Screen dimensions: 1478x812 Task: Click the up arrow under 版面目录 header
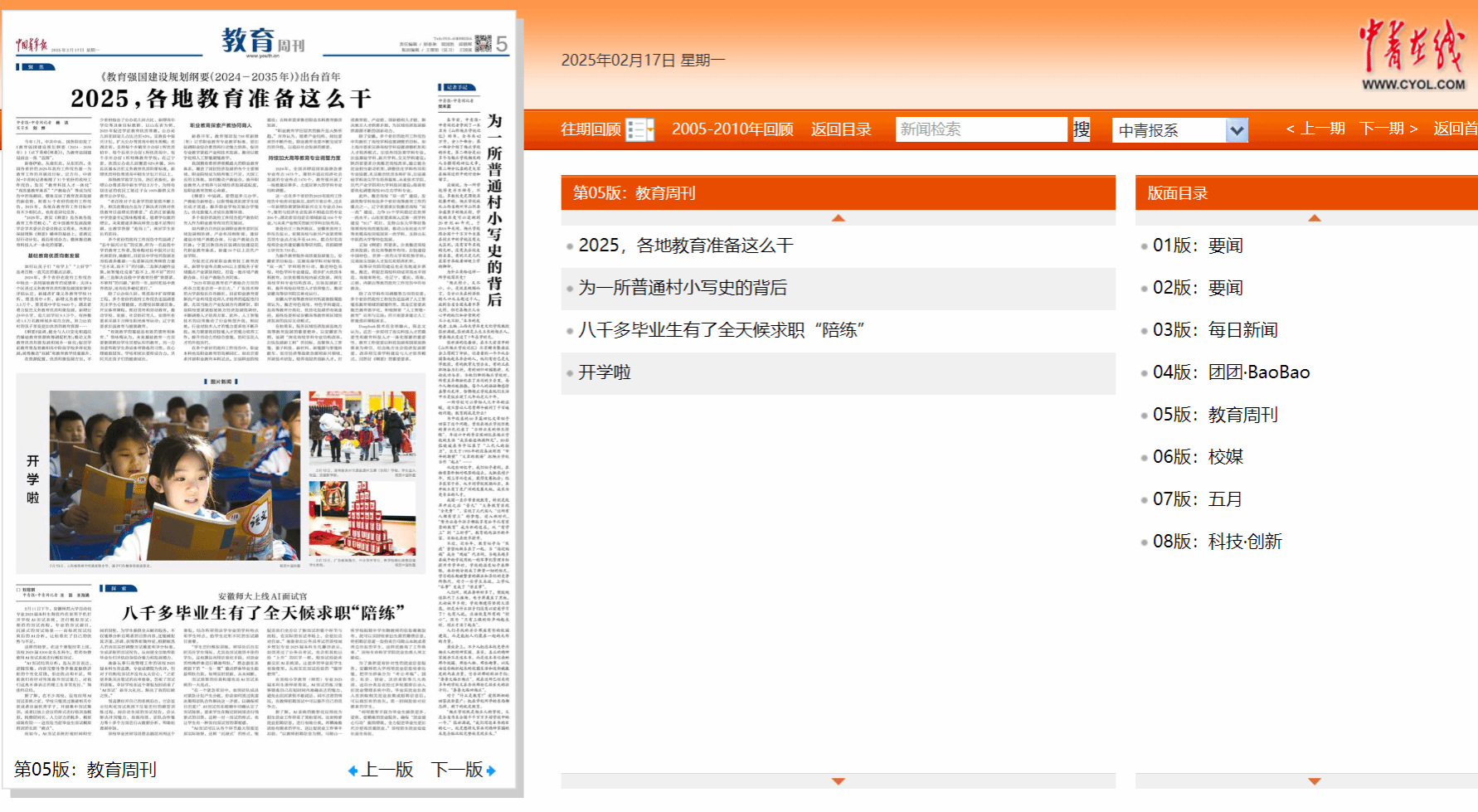tap(1315, 218)
